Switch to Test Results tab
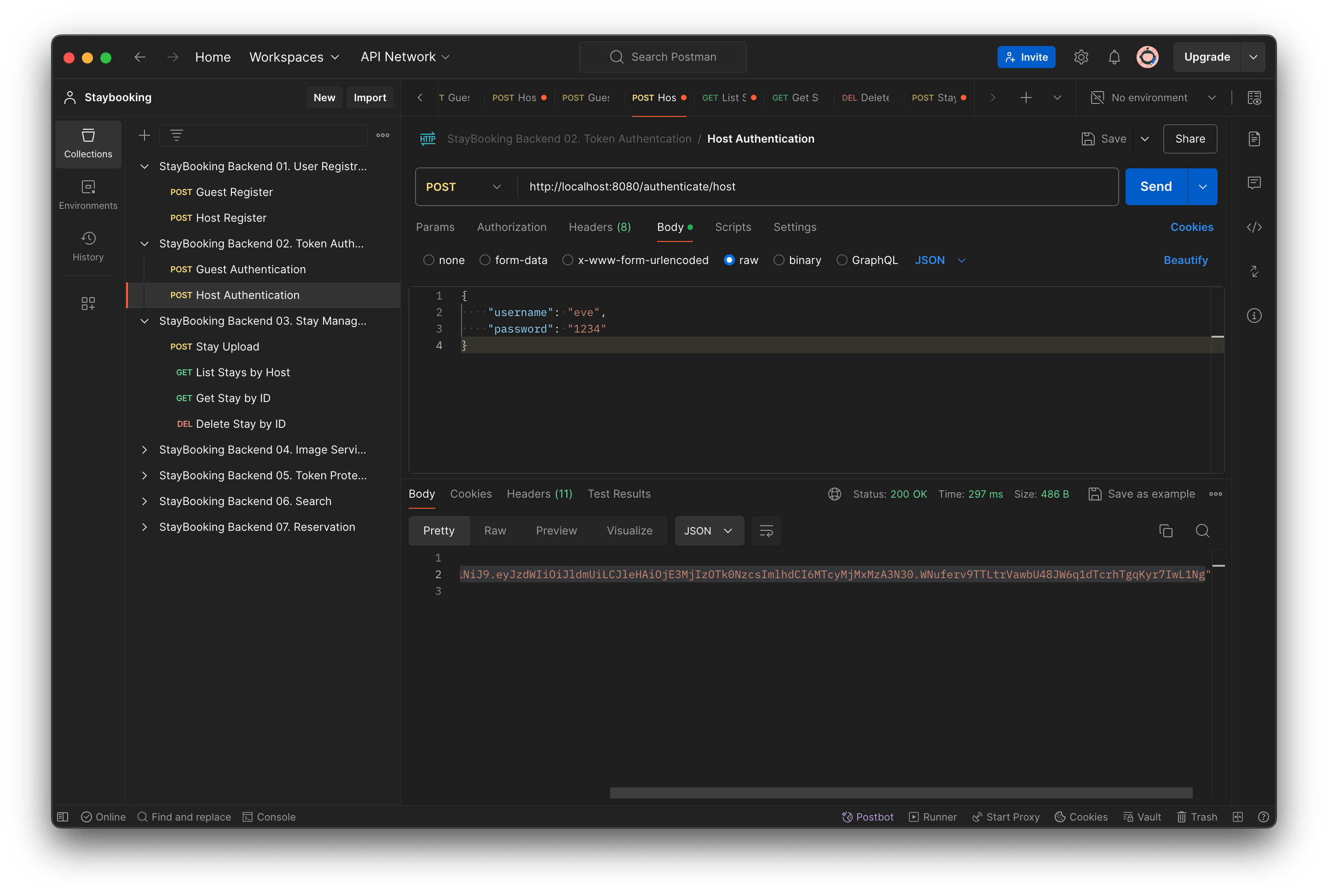 [619, 493]
